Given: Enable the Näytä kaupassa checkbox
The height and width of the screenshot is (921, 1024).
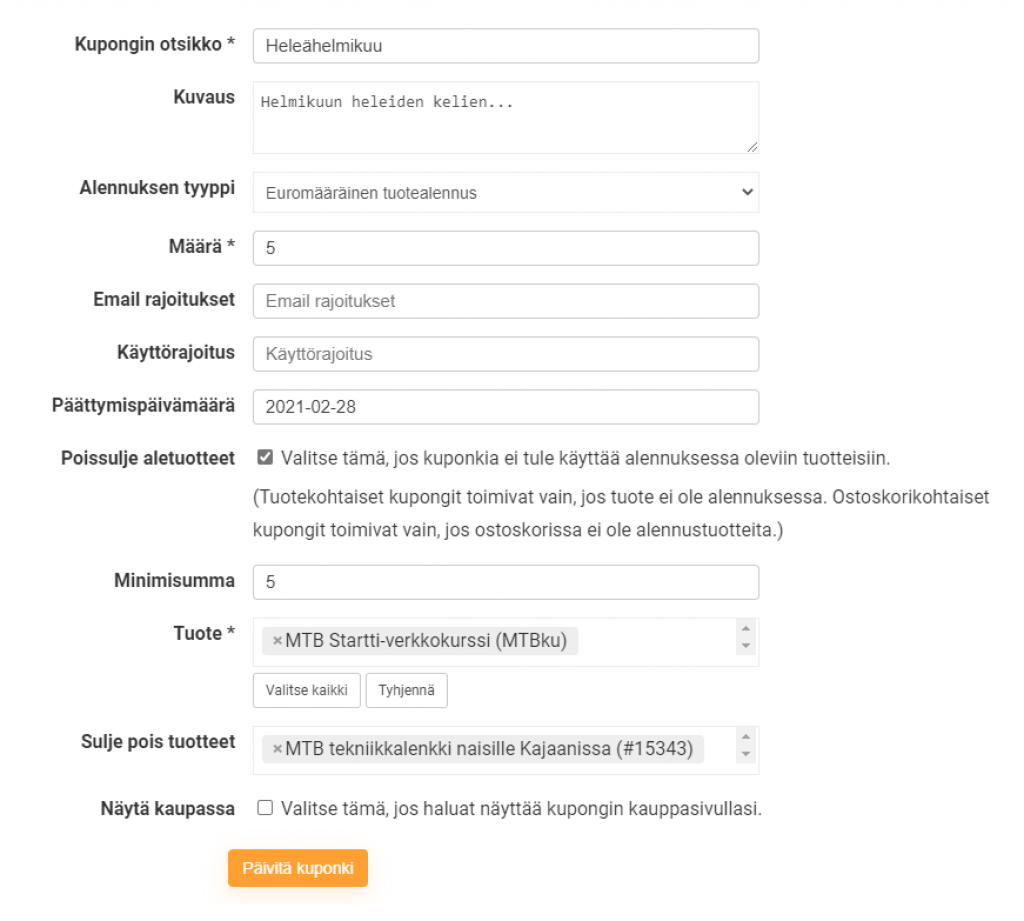Looking at the screenshot, I should [x=265, y=808].
